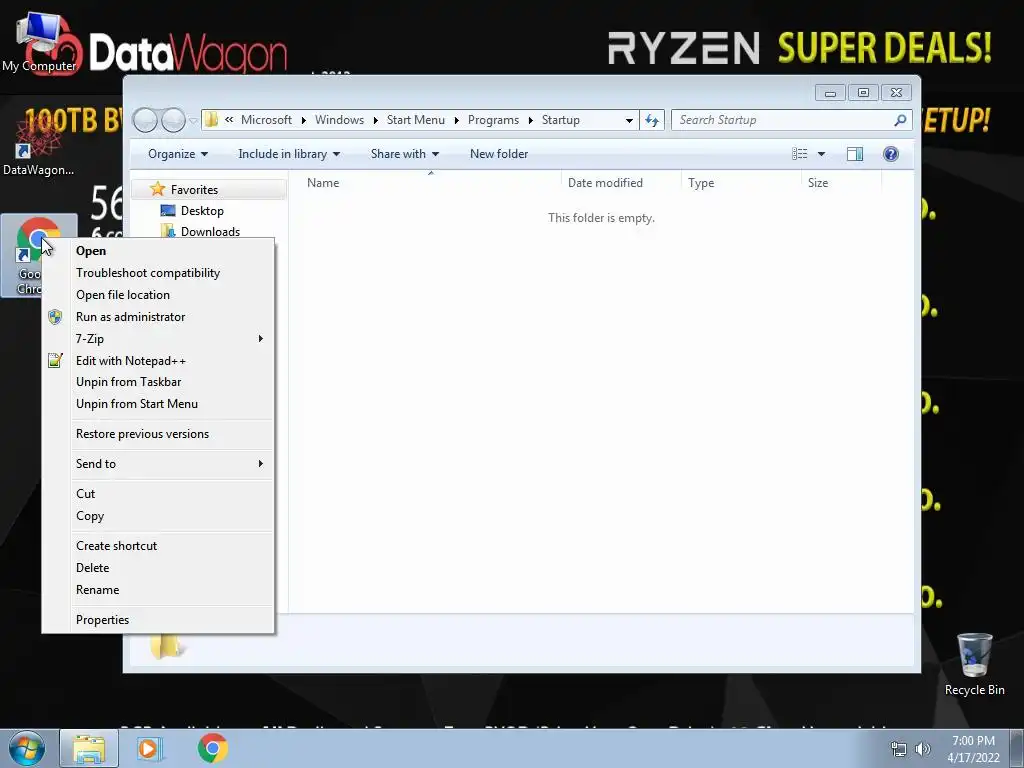Expand the Share with dropdown

point(404,154)
